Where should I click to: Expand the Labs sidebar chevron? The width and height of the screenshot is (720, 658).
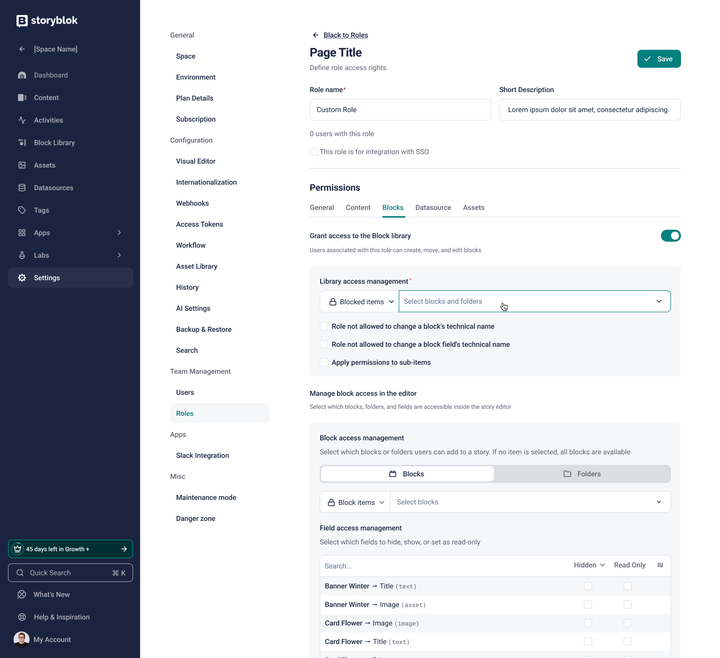click(119, 255)
